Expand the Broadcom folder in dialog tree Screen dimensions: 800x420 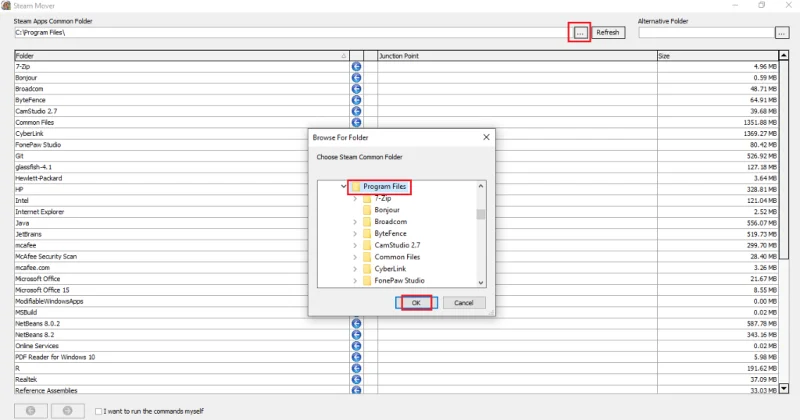355,222
